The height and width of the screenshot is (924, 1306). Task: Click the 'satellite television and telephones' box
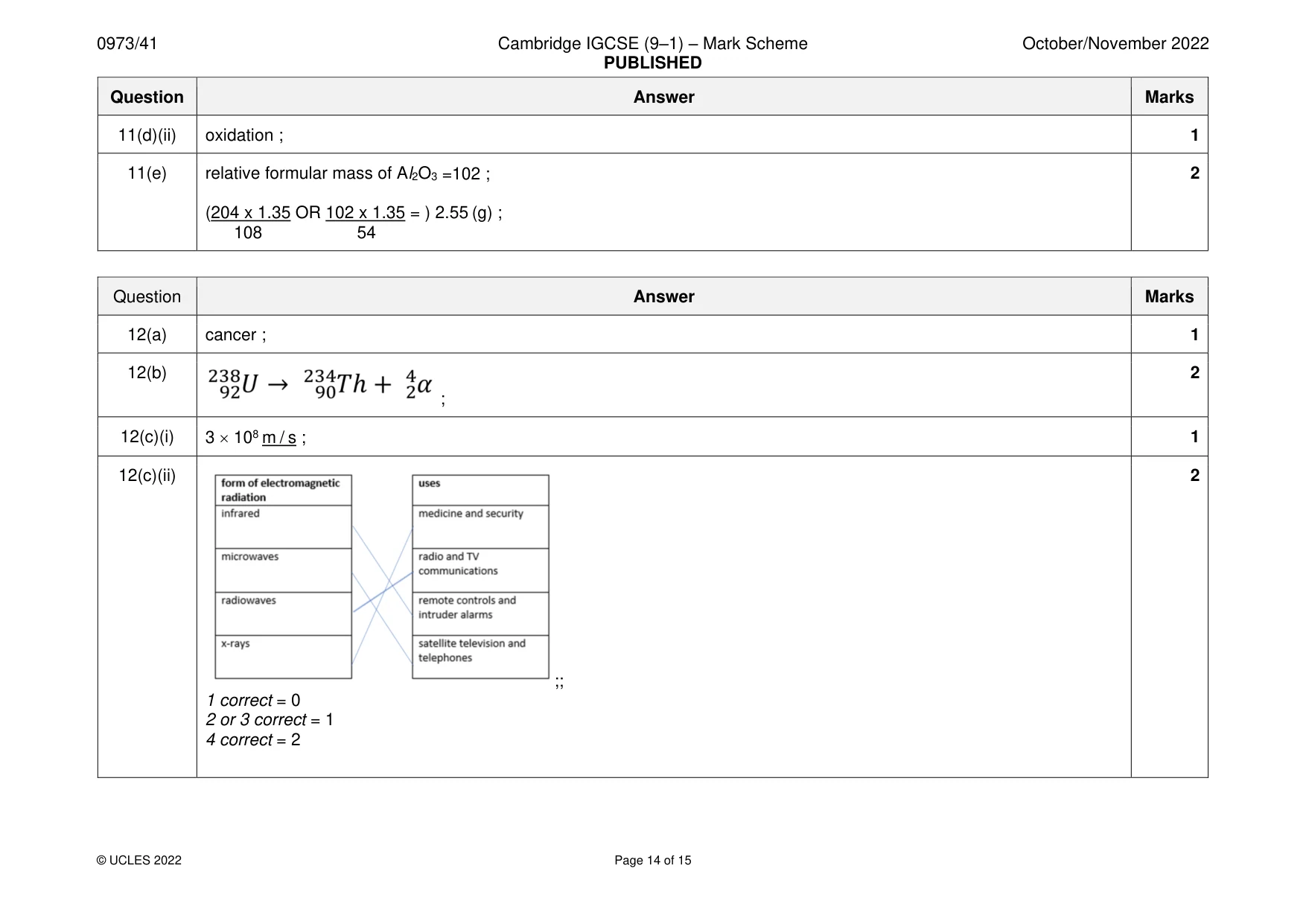click(x=480, y=657)
